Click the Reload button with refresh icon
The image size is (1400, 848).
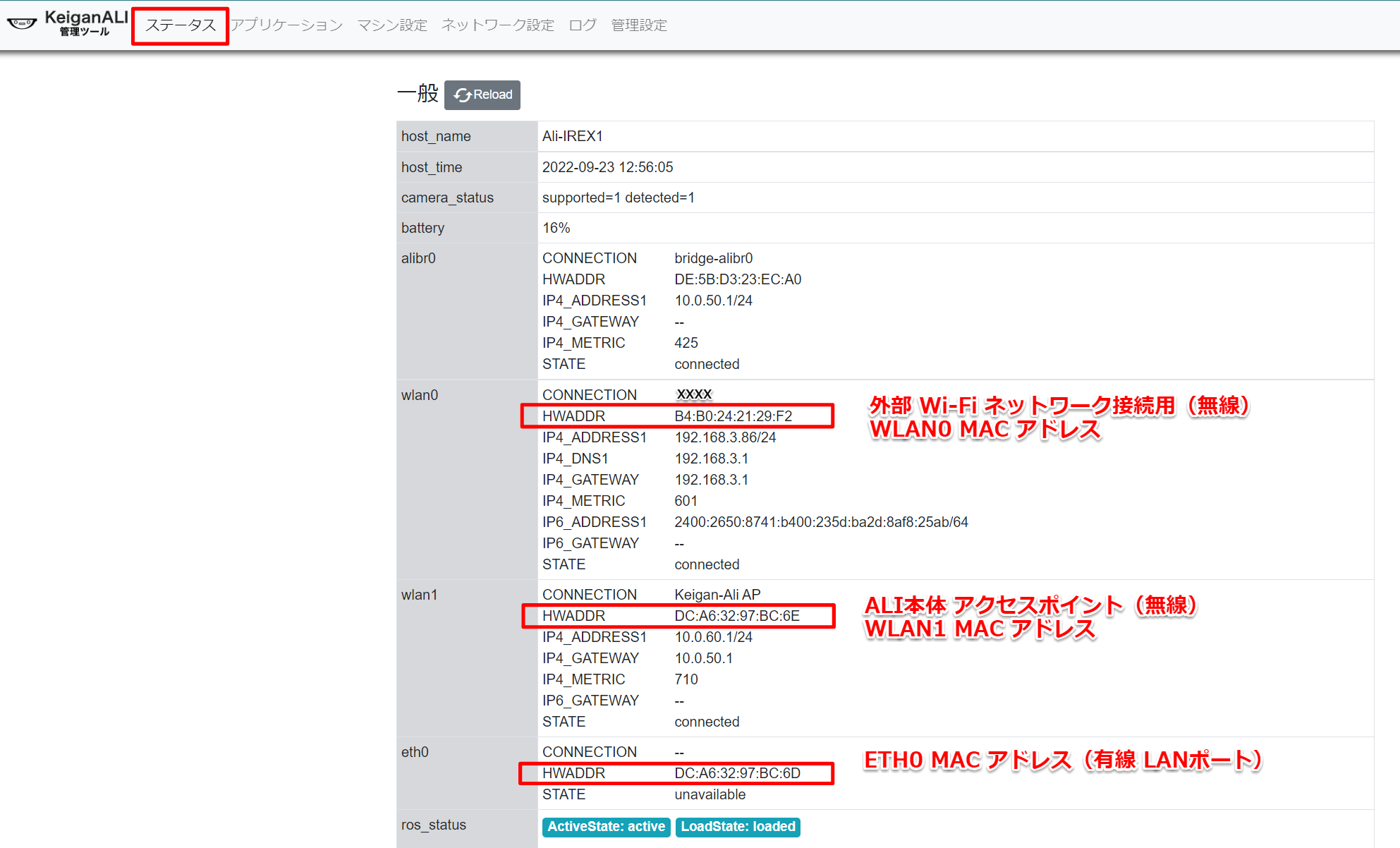482,95
